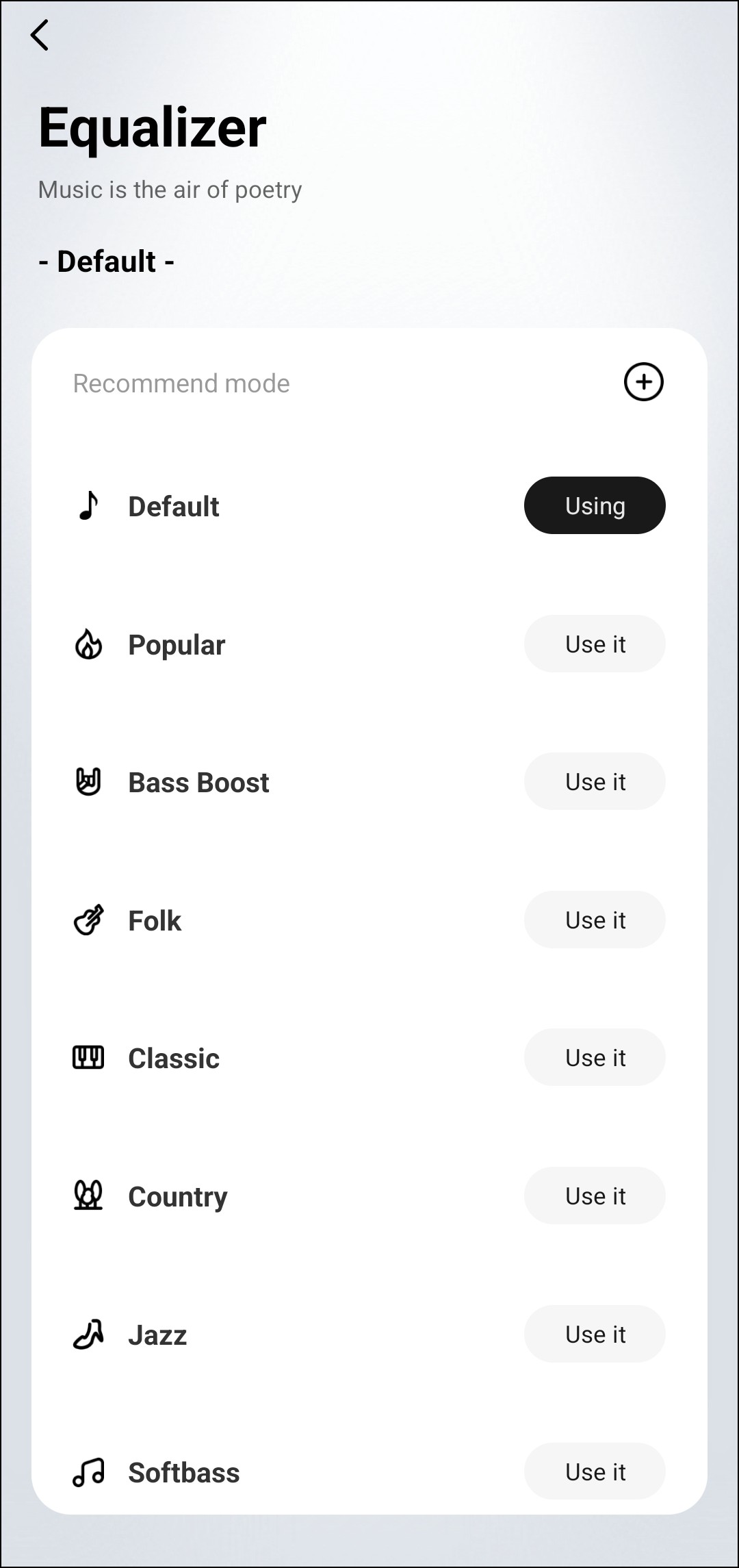Tap the guitar icon beside Folk
Viewport: 739px width, 1568px height.
click(x=88, y=920)
